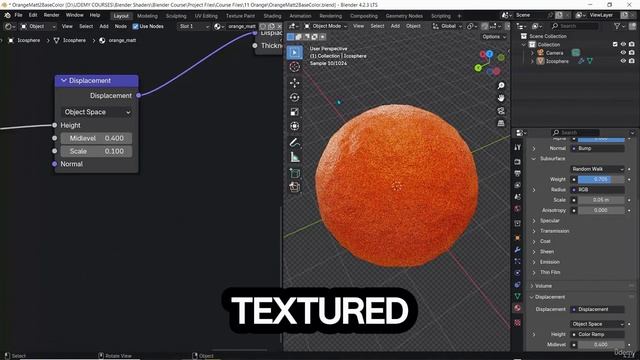Click Bump linked to Normal input
The width and height of the screenshot is (640, 360).
[597, 149]
